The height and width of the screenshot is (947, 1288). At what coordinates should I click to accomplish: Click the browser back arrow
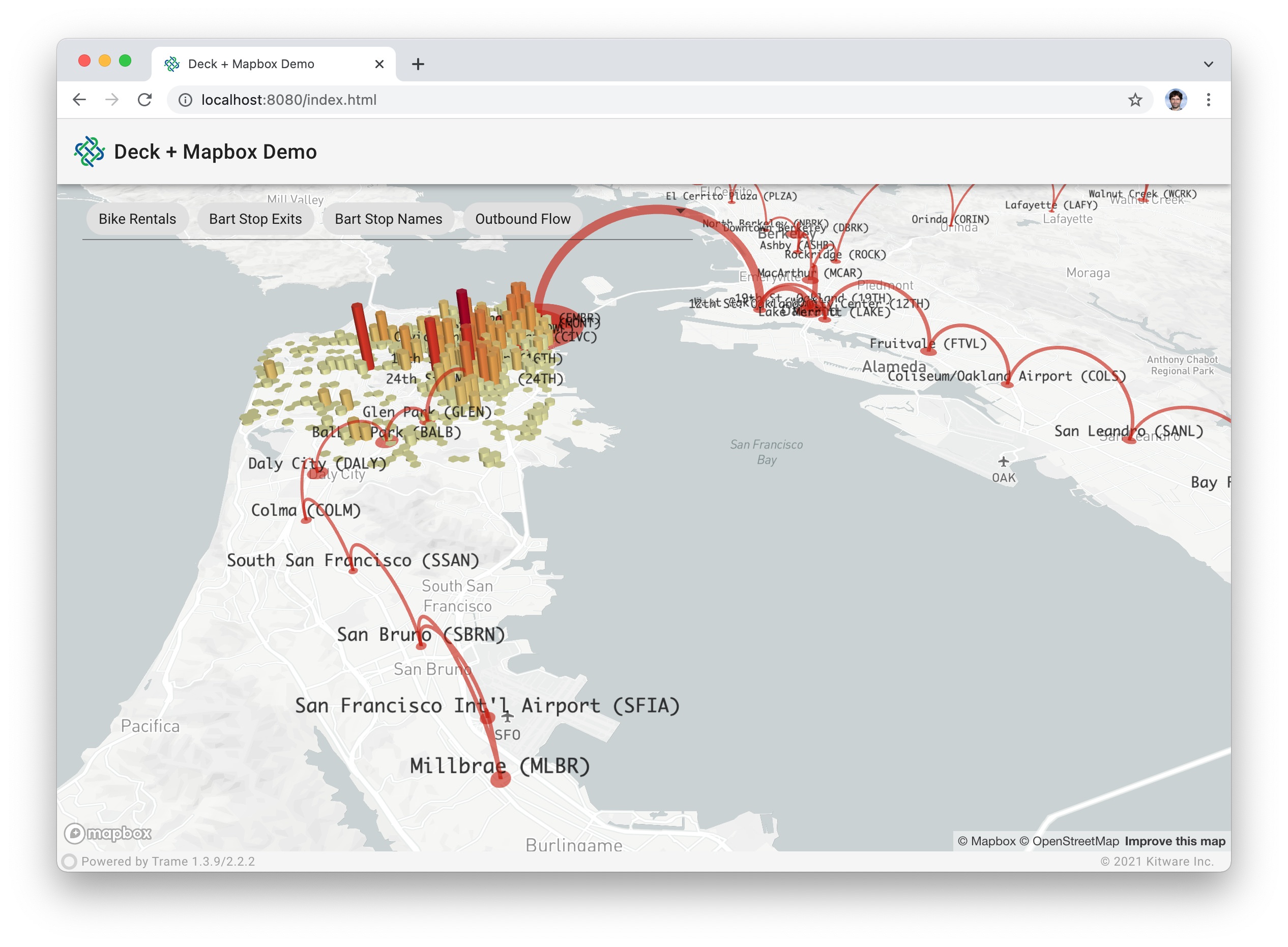coord(79,100)
